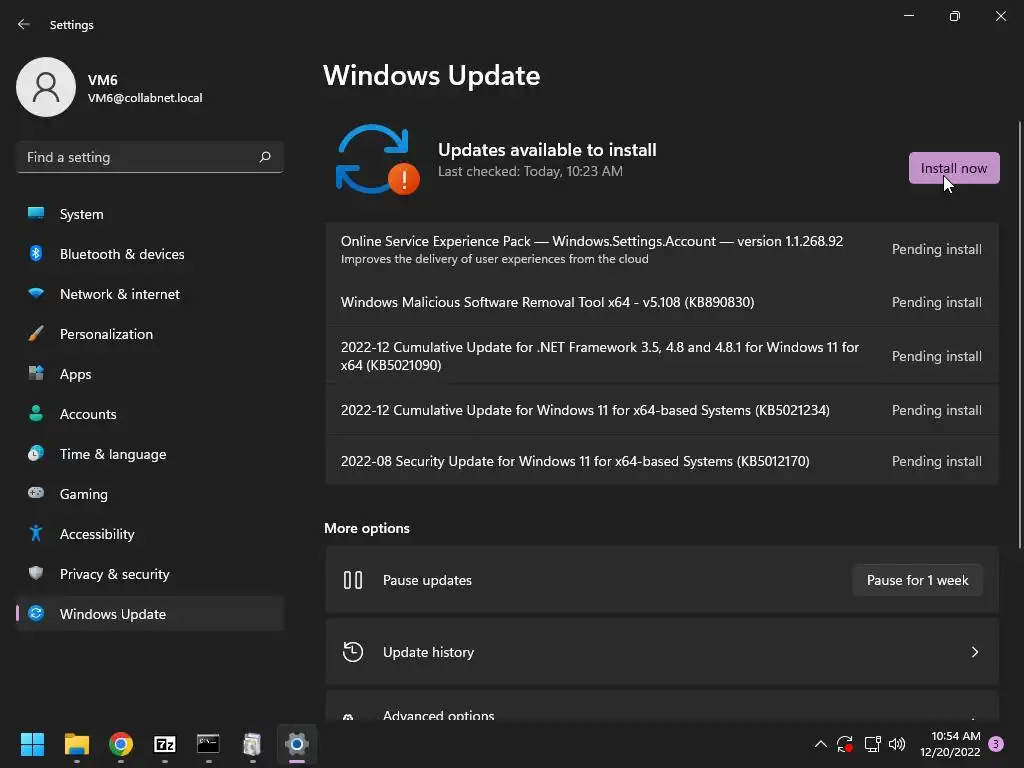Click the Privacy & security shield icon
This screenshot has height=768, width=1024.
coord(36,573)
